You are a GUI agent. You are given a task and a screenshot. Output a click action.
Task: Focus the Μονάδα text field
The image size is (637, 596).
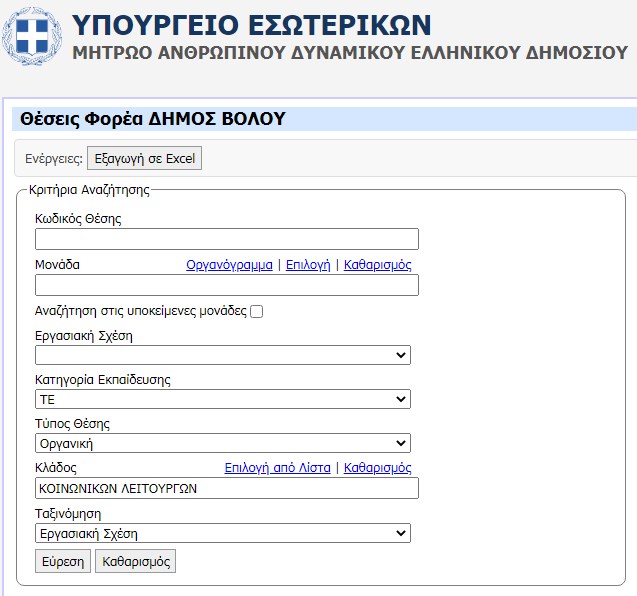click(227, 285)
